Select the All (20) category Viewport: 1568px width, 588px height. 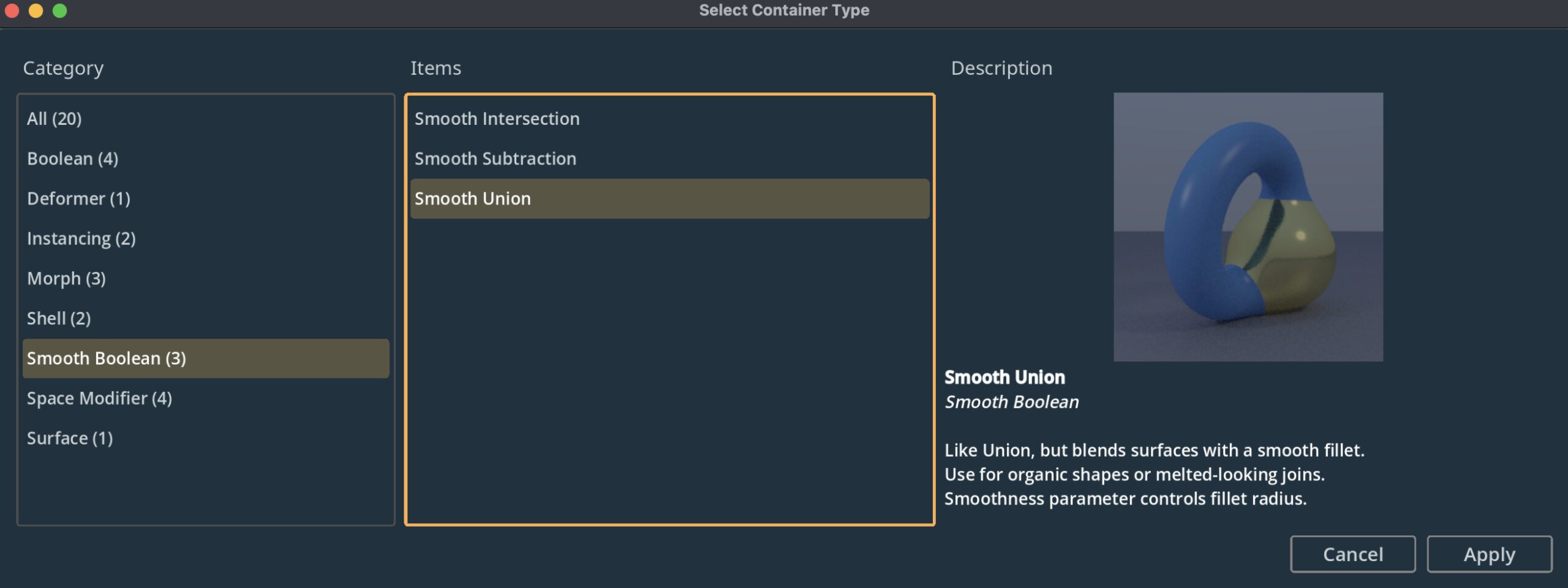pos(206,119)
